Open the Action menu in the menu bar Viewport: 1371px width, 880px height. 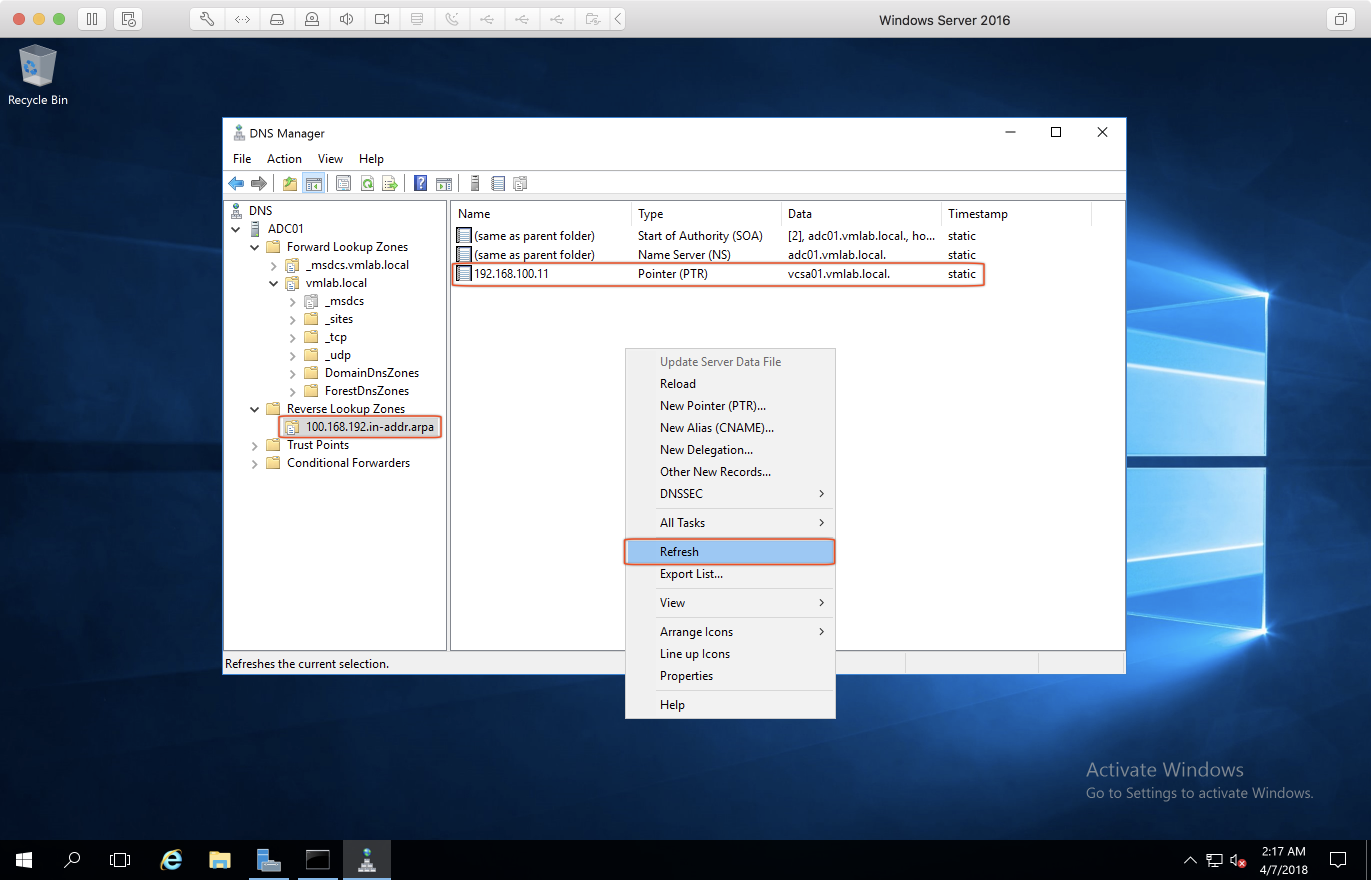284,159
